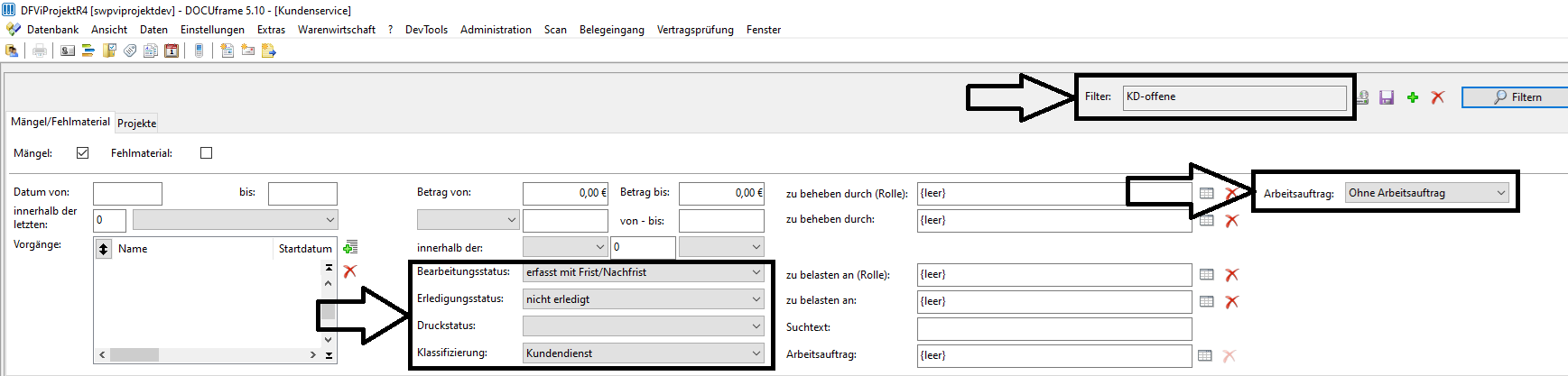Screen dimensions: 1568x376
Task: Remove Vorgang with red X beside list
Action: click(350, 271)
